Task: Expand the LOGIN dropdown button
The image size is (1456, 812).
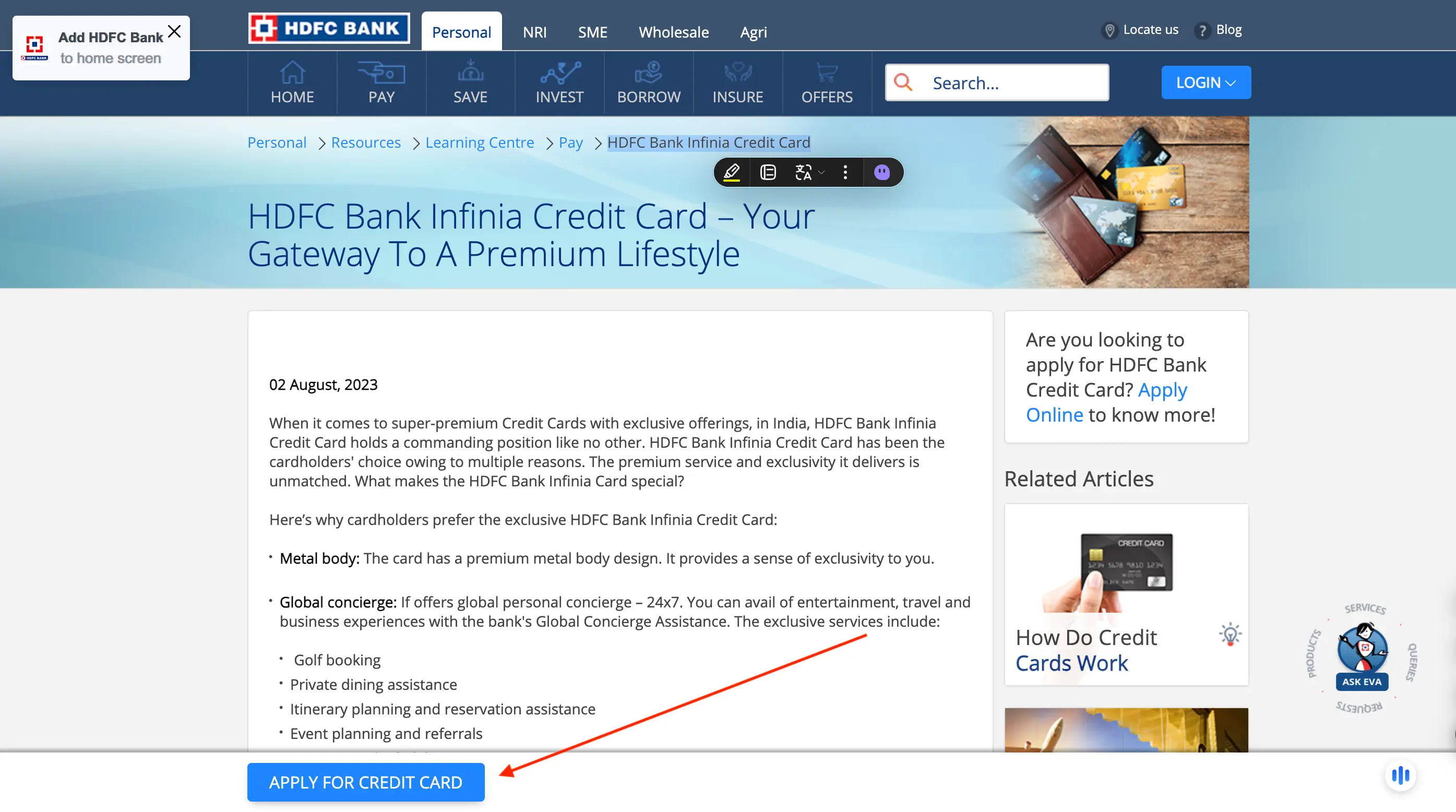Action: pos(1206,82)
